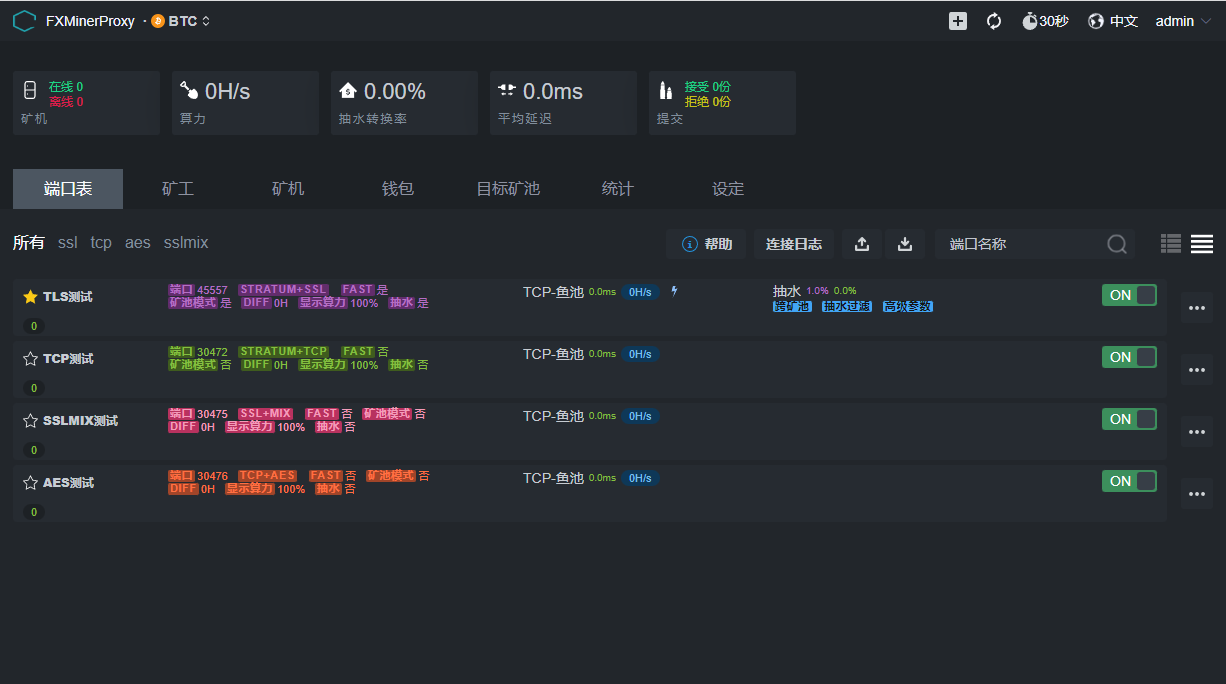Click the FXMinerProxy hexagon logo
Image resolution: width=1226 pixels, height=684 pixels.
[x=24, y=21]
